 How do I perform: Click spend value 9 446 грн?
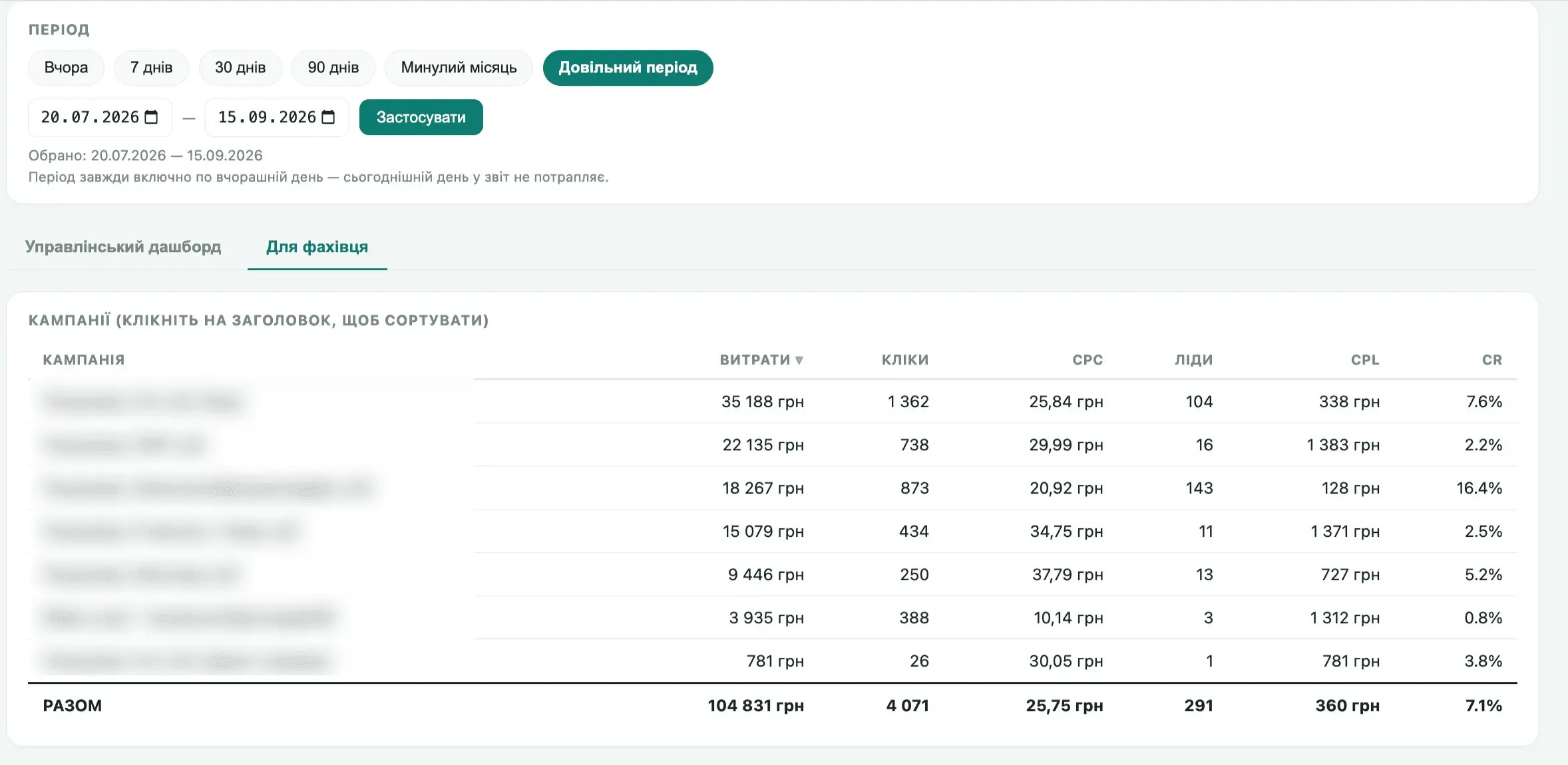pyautogui.click(x=766, y=575)
